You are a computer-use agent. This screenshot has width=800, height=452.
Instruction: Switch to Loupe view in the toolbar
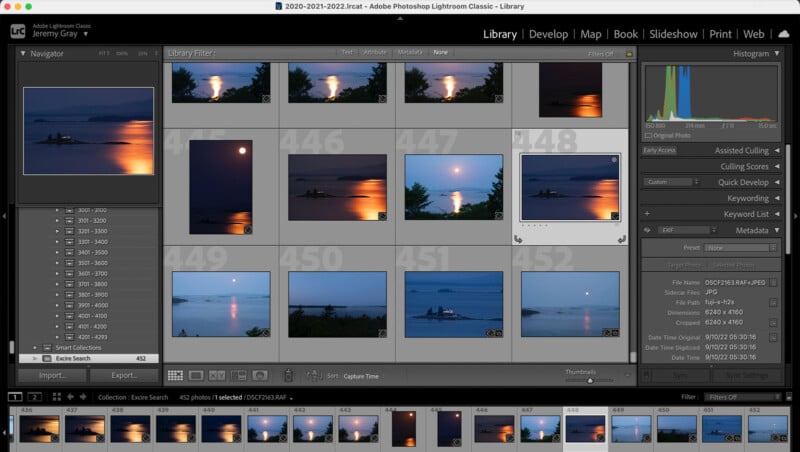(x=196, y=375)
